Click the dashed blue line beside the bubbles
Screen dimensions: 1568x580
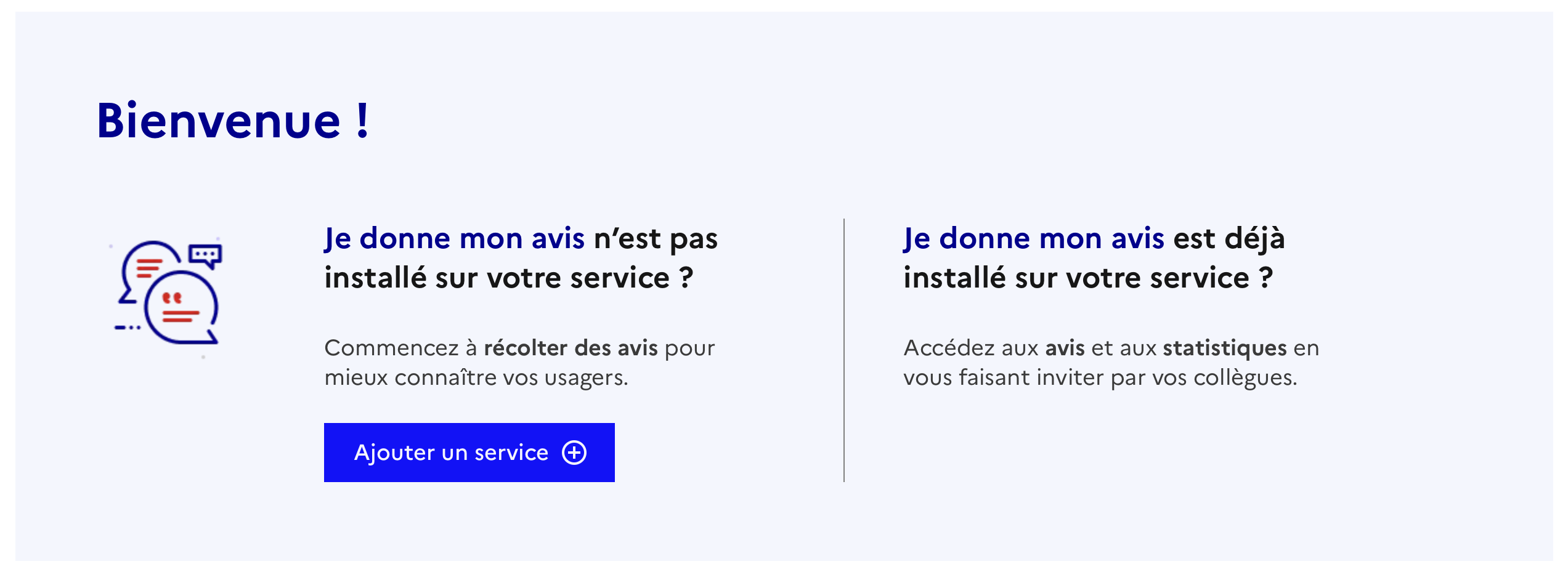128,328
